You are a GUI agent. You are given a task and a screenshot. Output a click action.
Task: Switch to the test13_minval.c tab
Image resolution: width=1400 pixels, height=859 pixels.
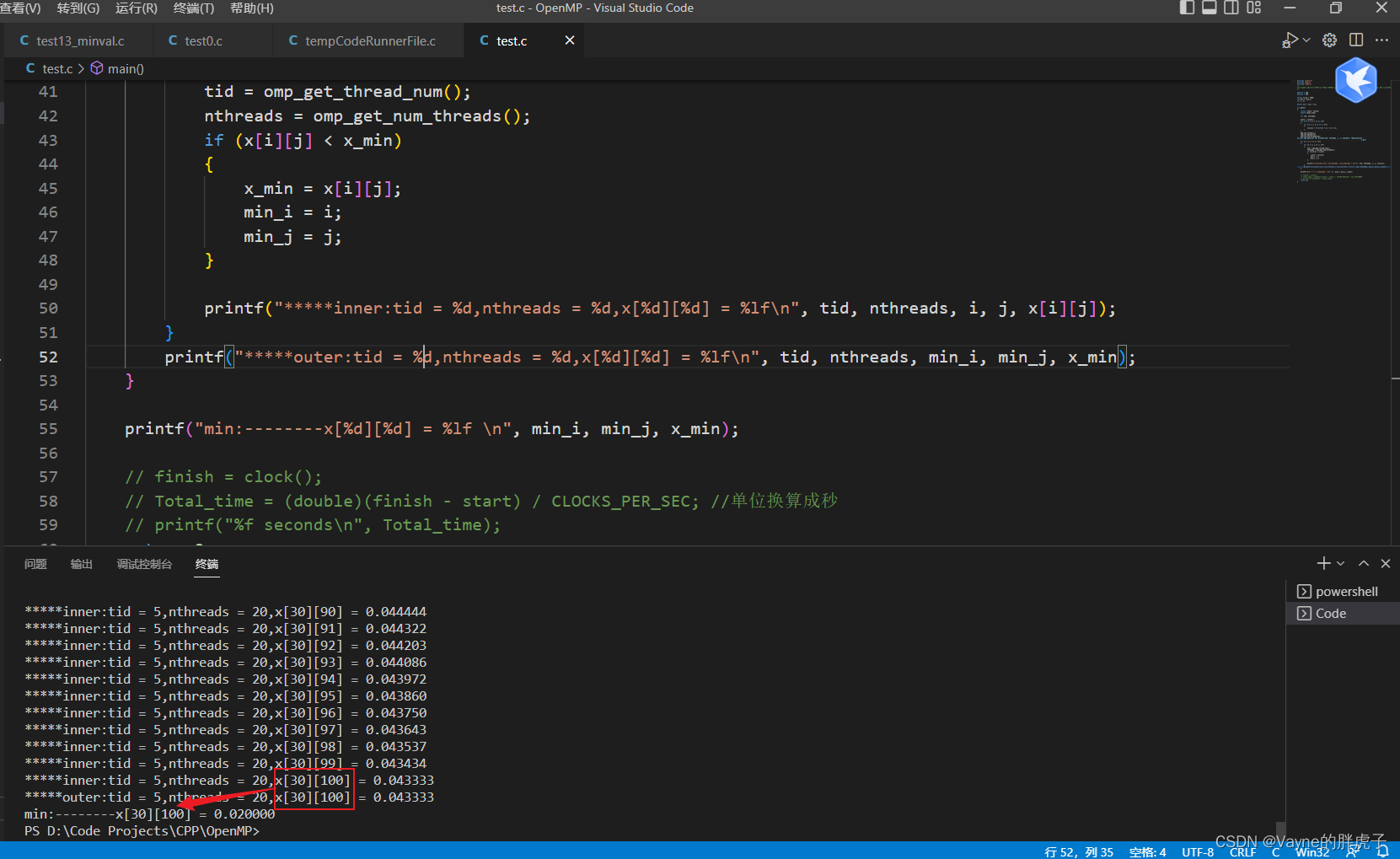[x=78, y=40]
